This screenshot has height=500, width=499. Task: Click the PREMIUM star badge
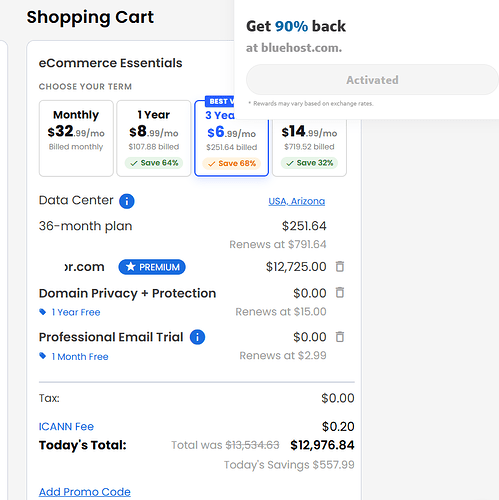tap(152, 267)
